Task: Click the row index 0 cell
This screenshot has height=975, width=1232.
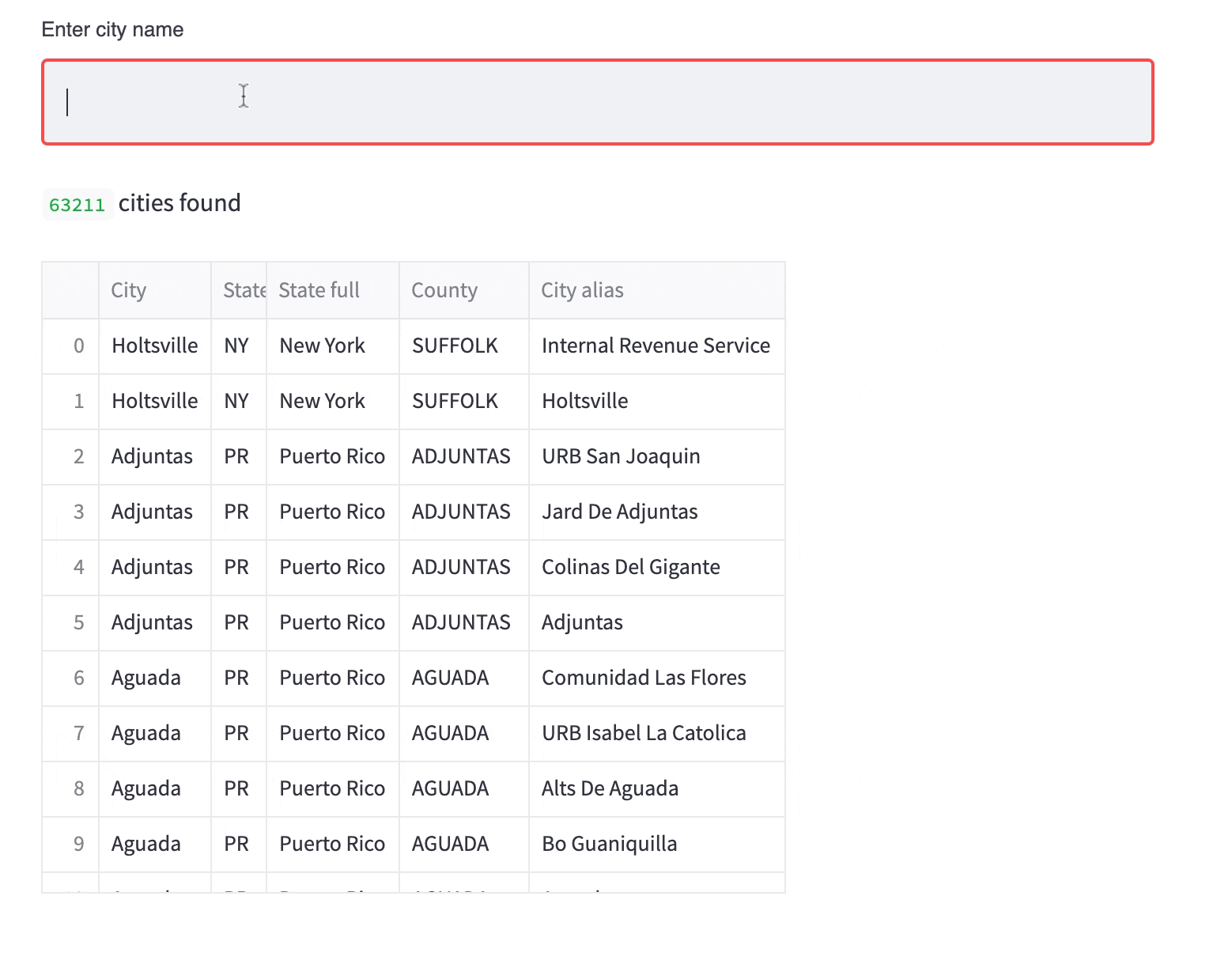Action: pyautogui.click(x=78, y=346)
